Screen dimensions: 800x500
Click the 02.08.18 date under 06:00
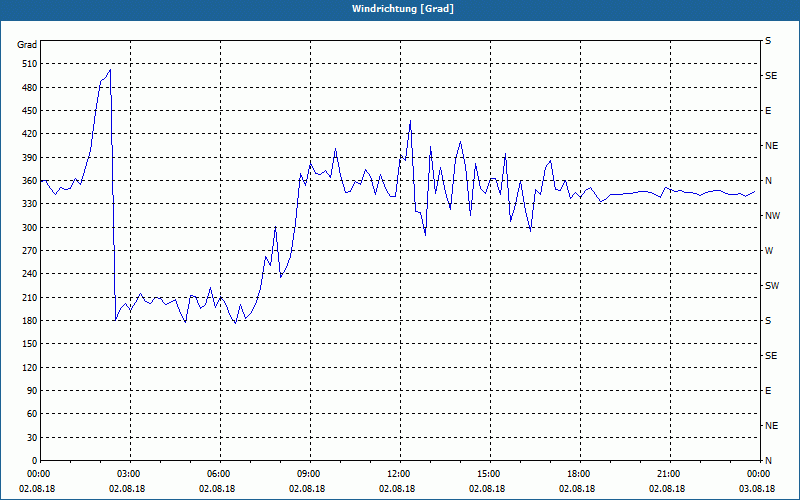(x=217, y=489)
